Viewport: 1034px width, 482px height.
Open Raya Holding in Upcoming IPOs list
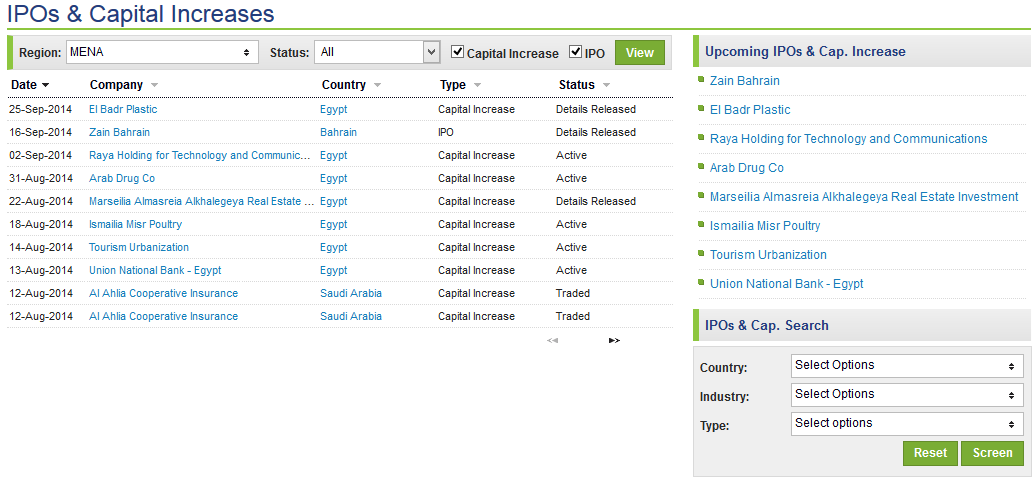849,139
